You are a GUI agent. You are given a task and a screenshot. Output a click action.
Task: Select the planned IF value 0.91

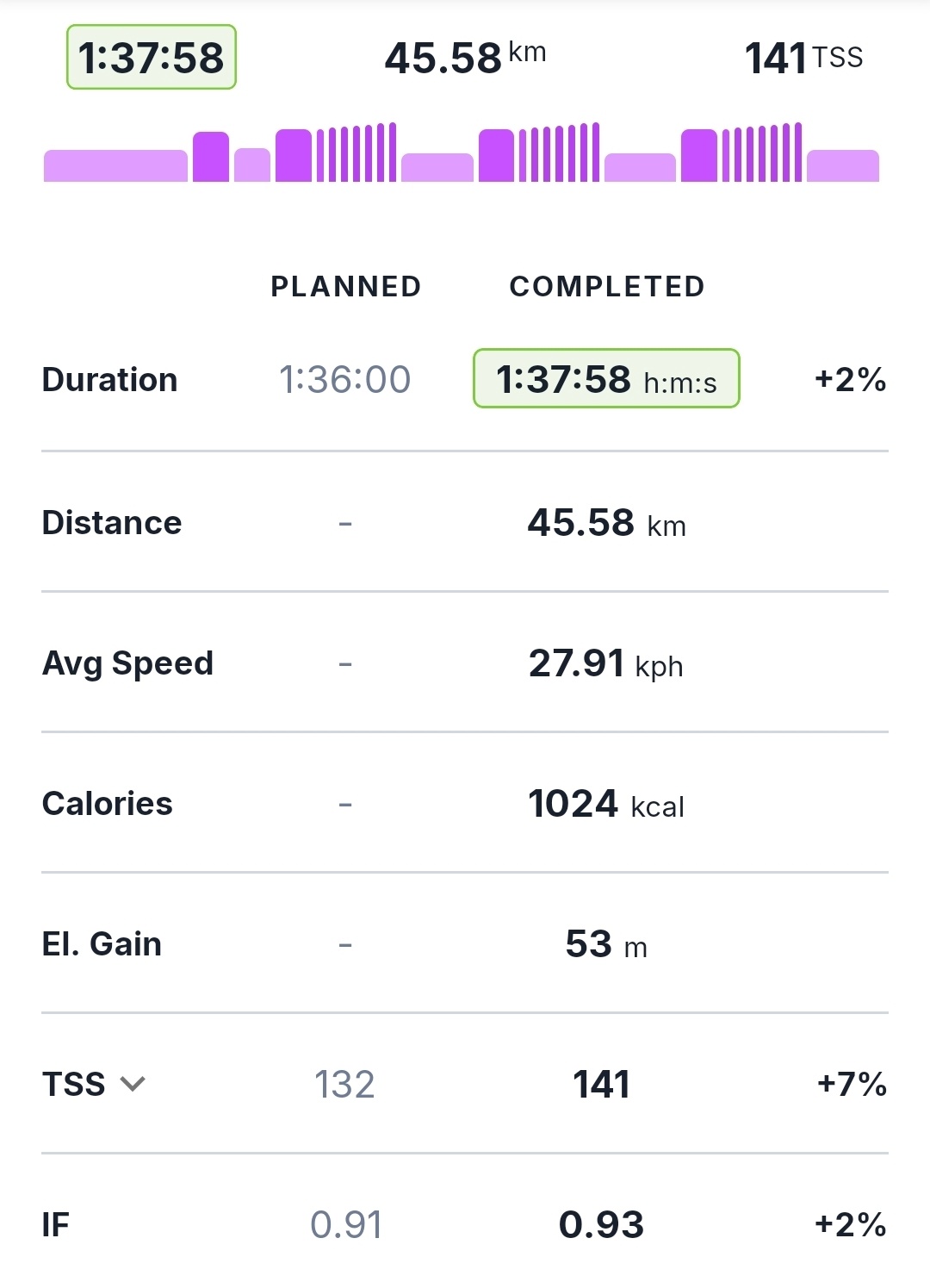pyautogui.click(x=346, y=1224)
